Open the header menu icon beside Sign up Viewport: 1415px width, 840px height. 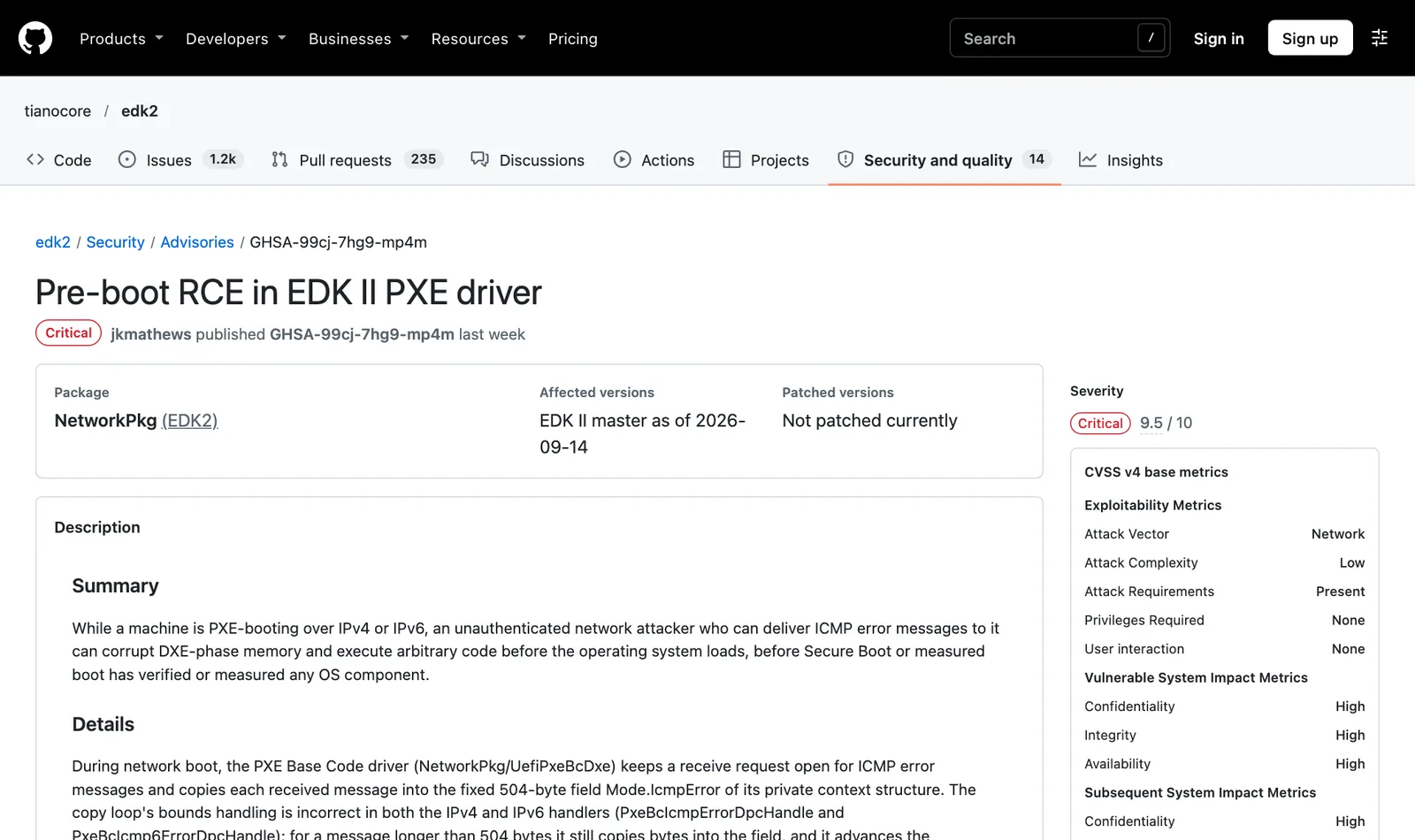click(1380, 38)
